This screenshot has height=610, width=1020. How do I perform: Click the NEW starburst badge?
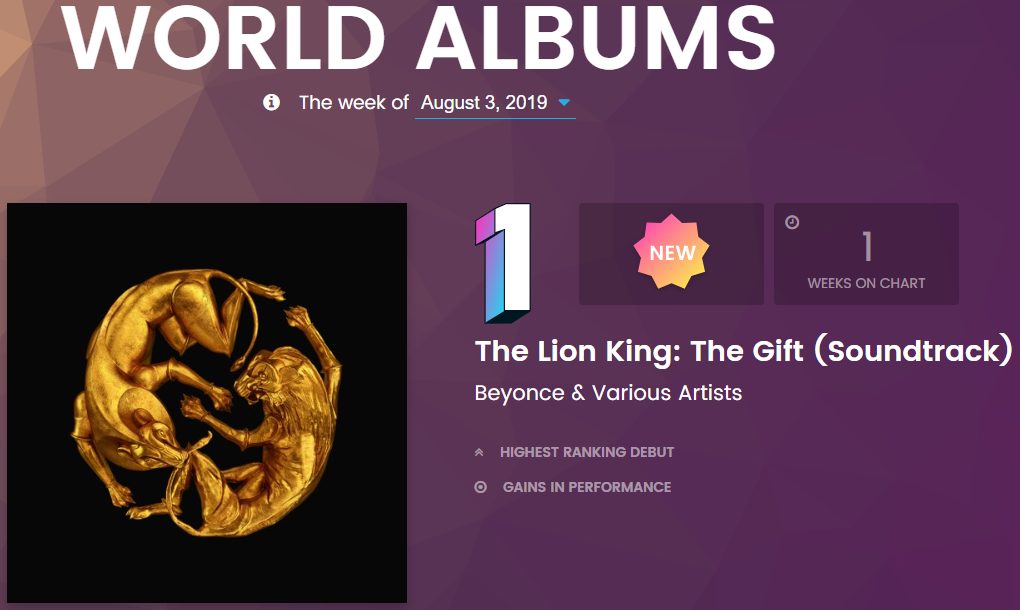(671, 252)
